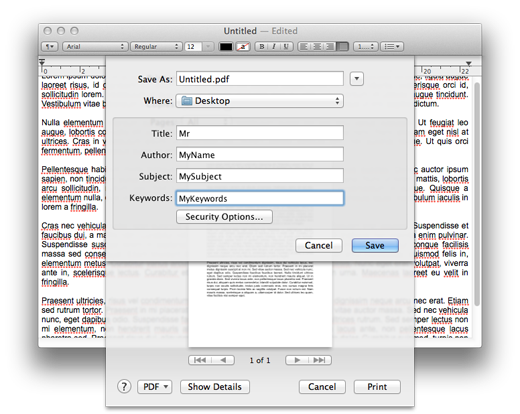The image size is (520, 414).
Task: Open the print dialog help button
Action: point(124,387)
